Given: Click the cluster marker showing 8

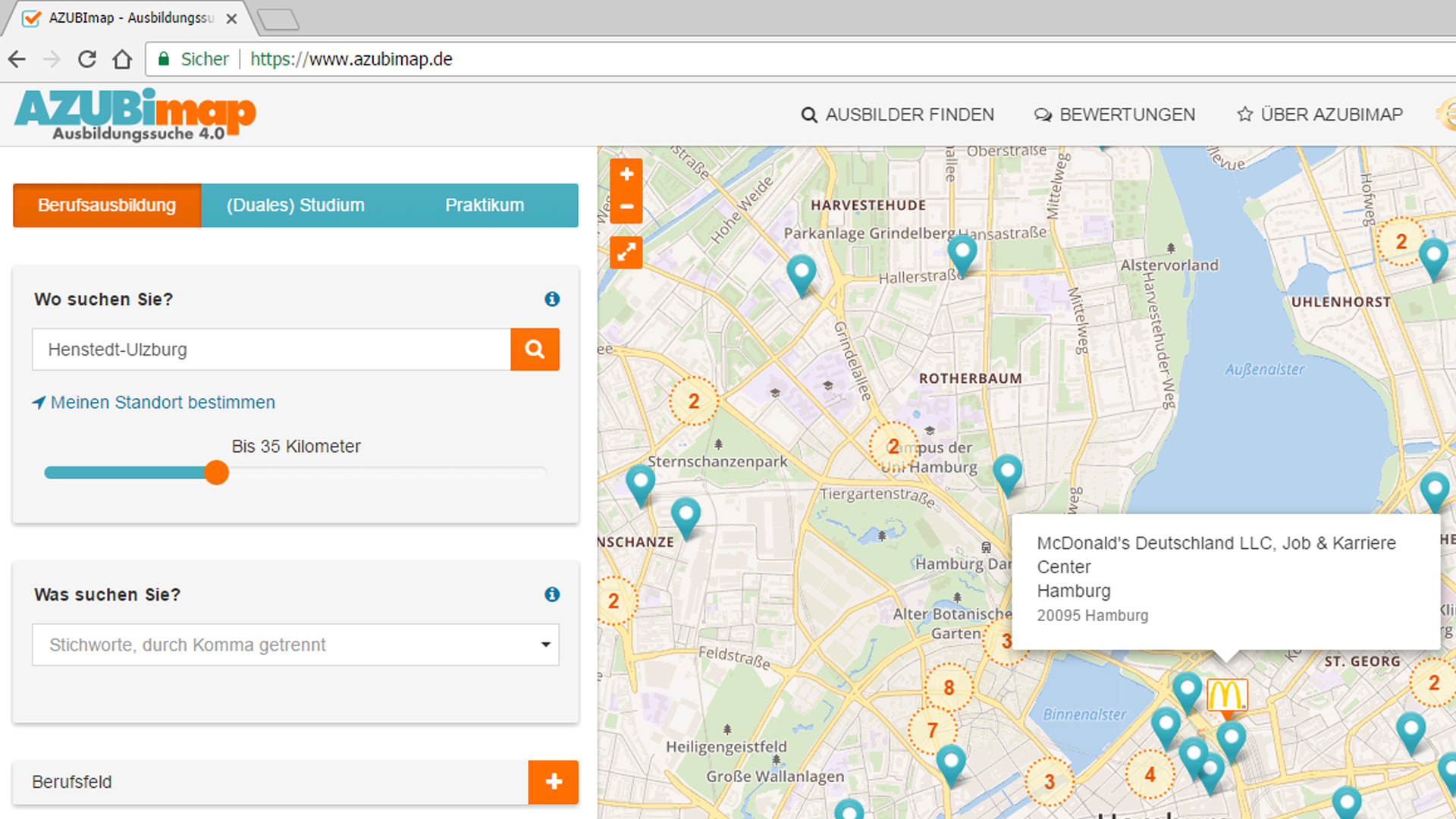Looking at the screenshot, I should pos(949,688).
